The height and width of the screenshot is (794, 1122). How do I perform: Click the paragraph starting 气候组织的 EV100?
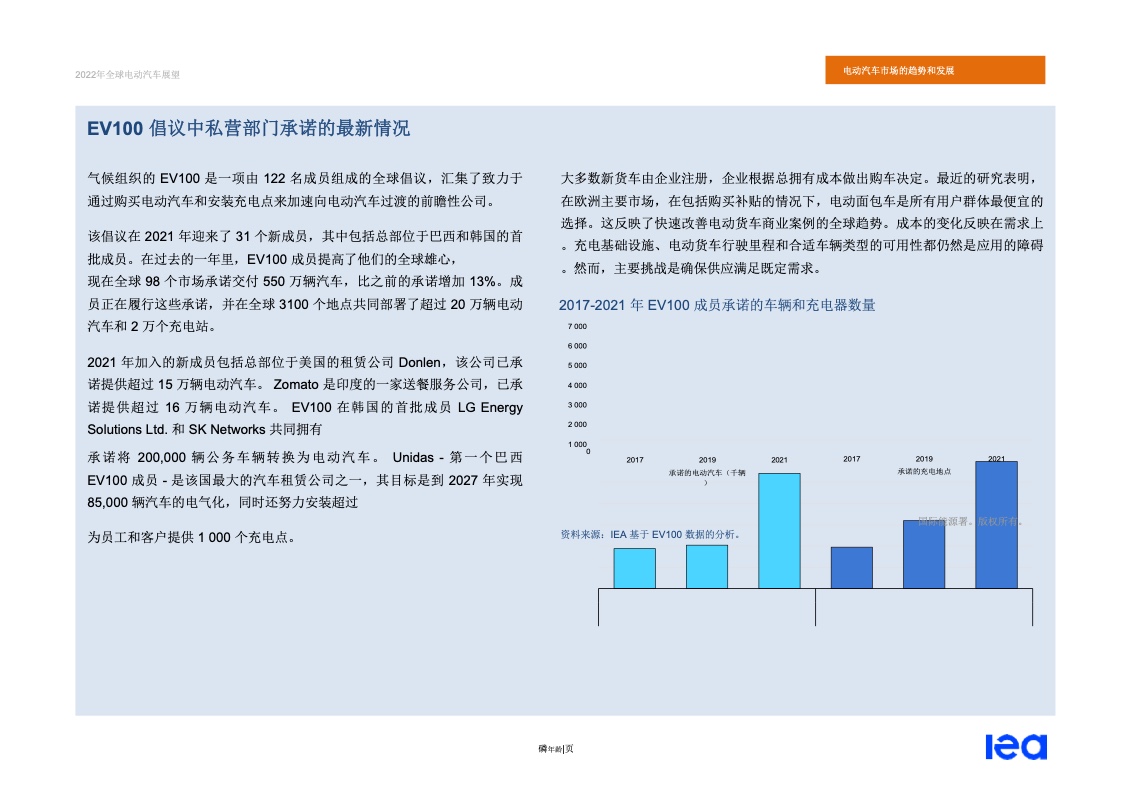[x=305, y=190]
